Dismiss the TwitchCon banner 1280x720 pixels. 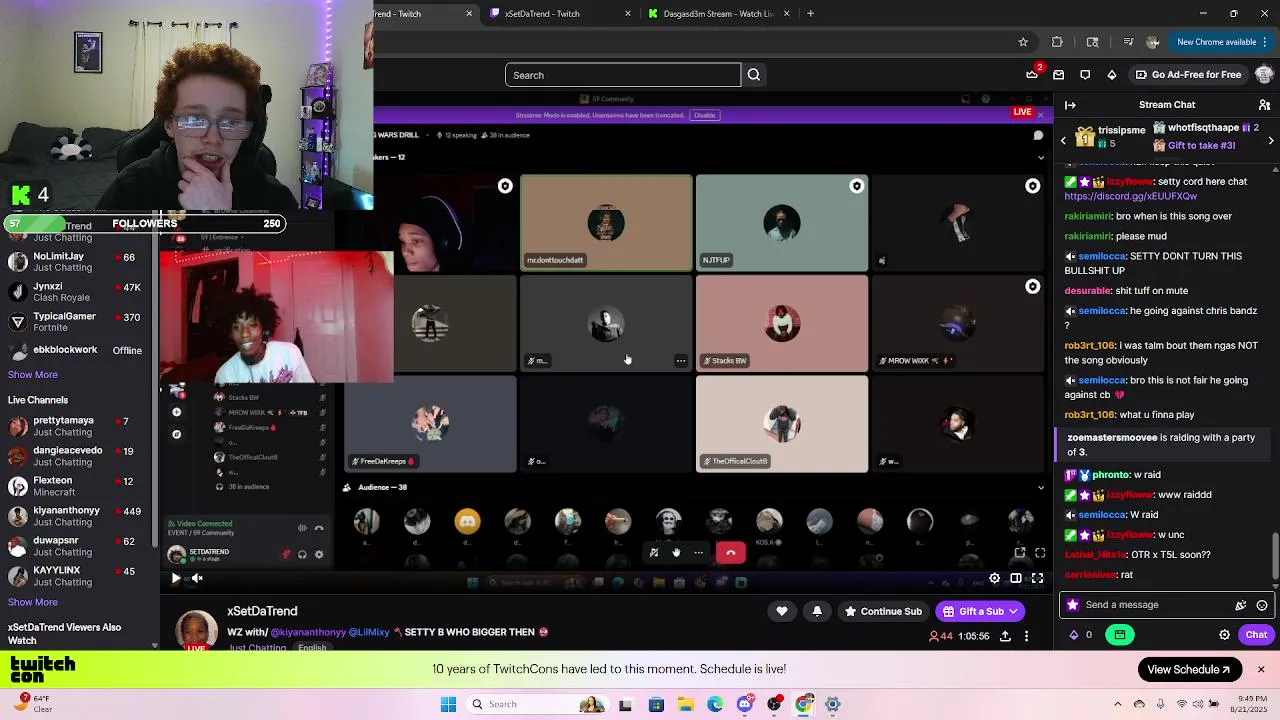tap(1261, 670)
